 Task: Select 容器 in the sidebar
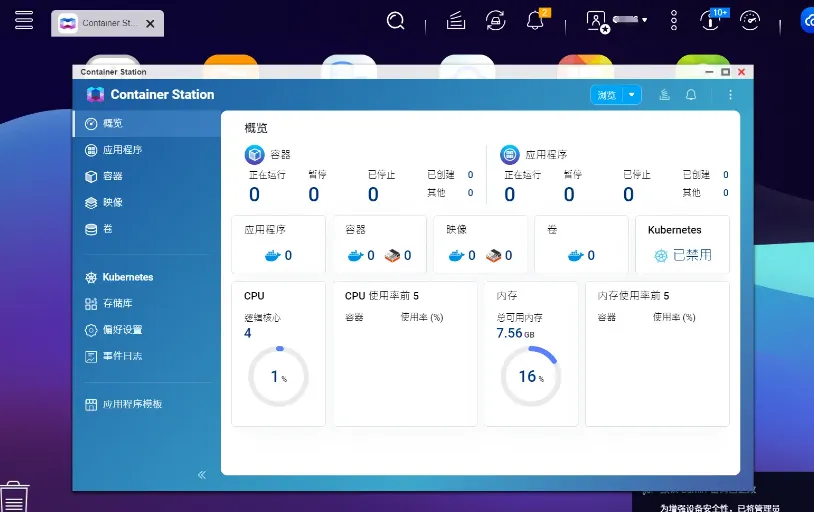coord(147,176)
